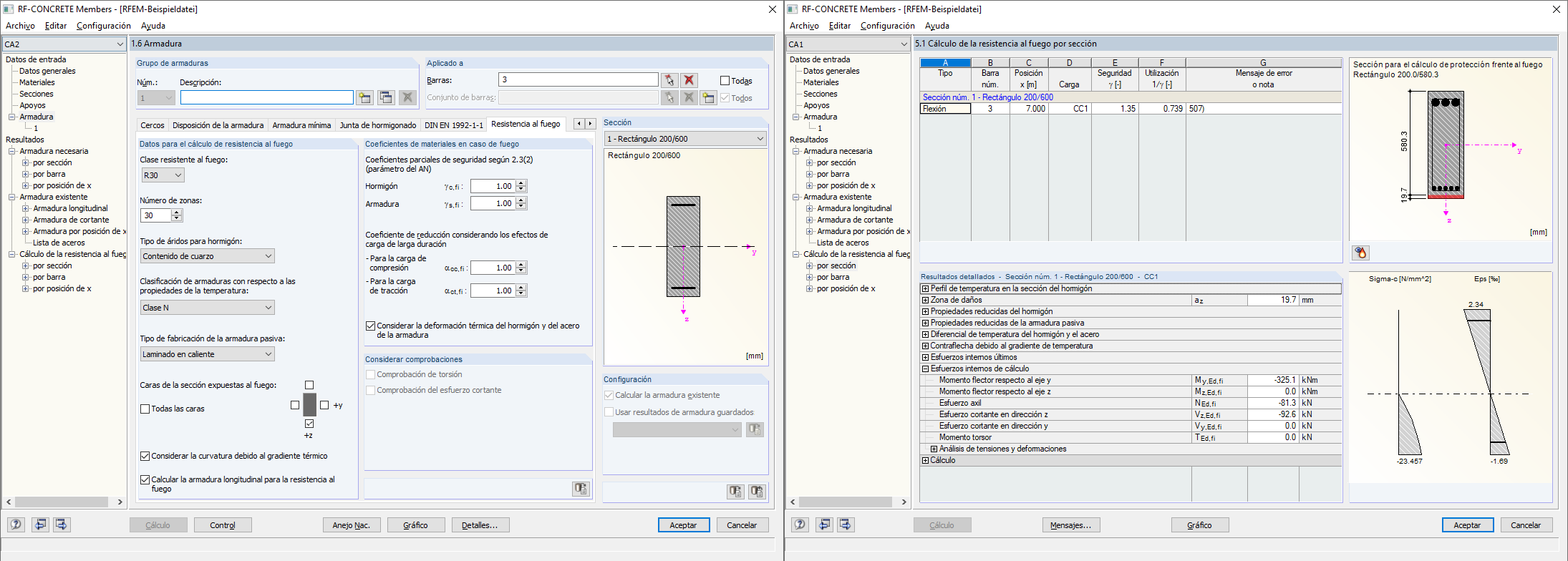Image resolution: width=1568 pixels, height=561 pixels.
Task: Switch to the Cercos tab
Action: tap(153, 125)
